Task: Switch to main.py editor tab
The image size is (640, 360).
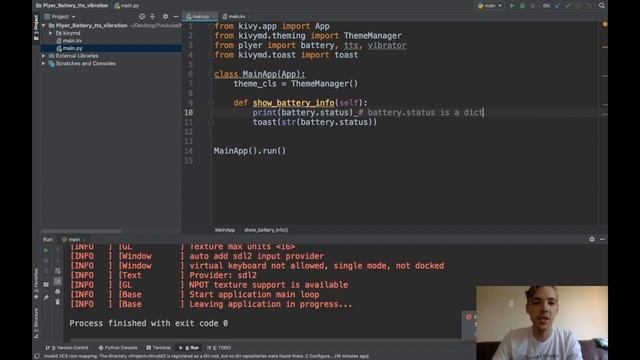Action: point(200,16)
